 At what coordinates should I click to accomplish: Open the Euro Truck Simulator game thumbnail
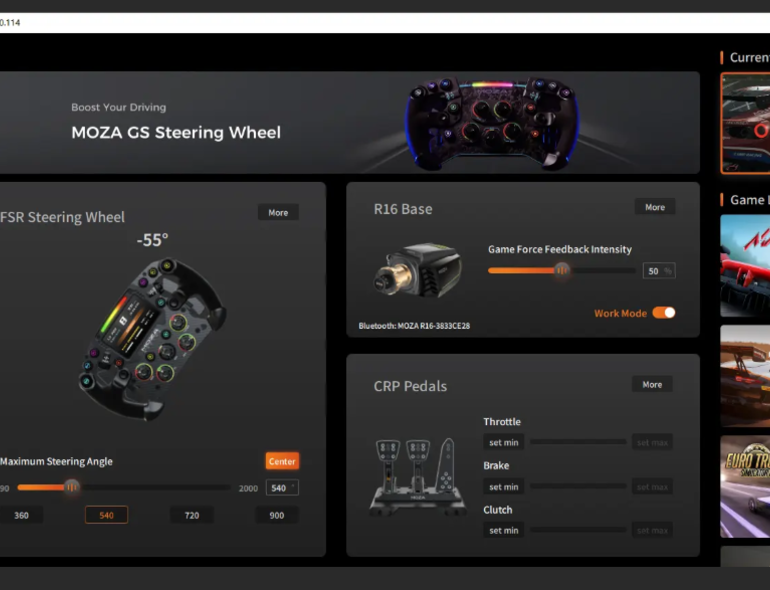(x=745, y=486)
